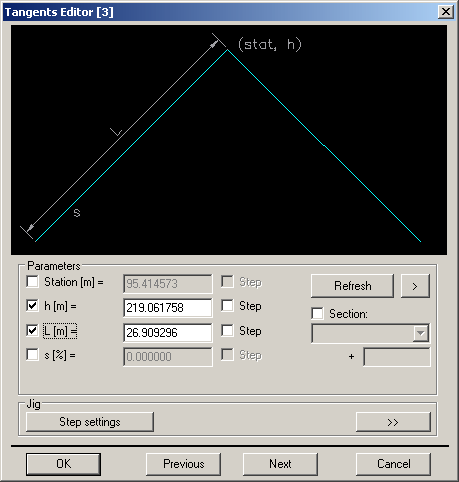Image resolution: width=459 pixels, height=482 pixels.
Task: Toggle the Step checkbox for L [m]
Action: [x=227, y=331]
